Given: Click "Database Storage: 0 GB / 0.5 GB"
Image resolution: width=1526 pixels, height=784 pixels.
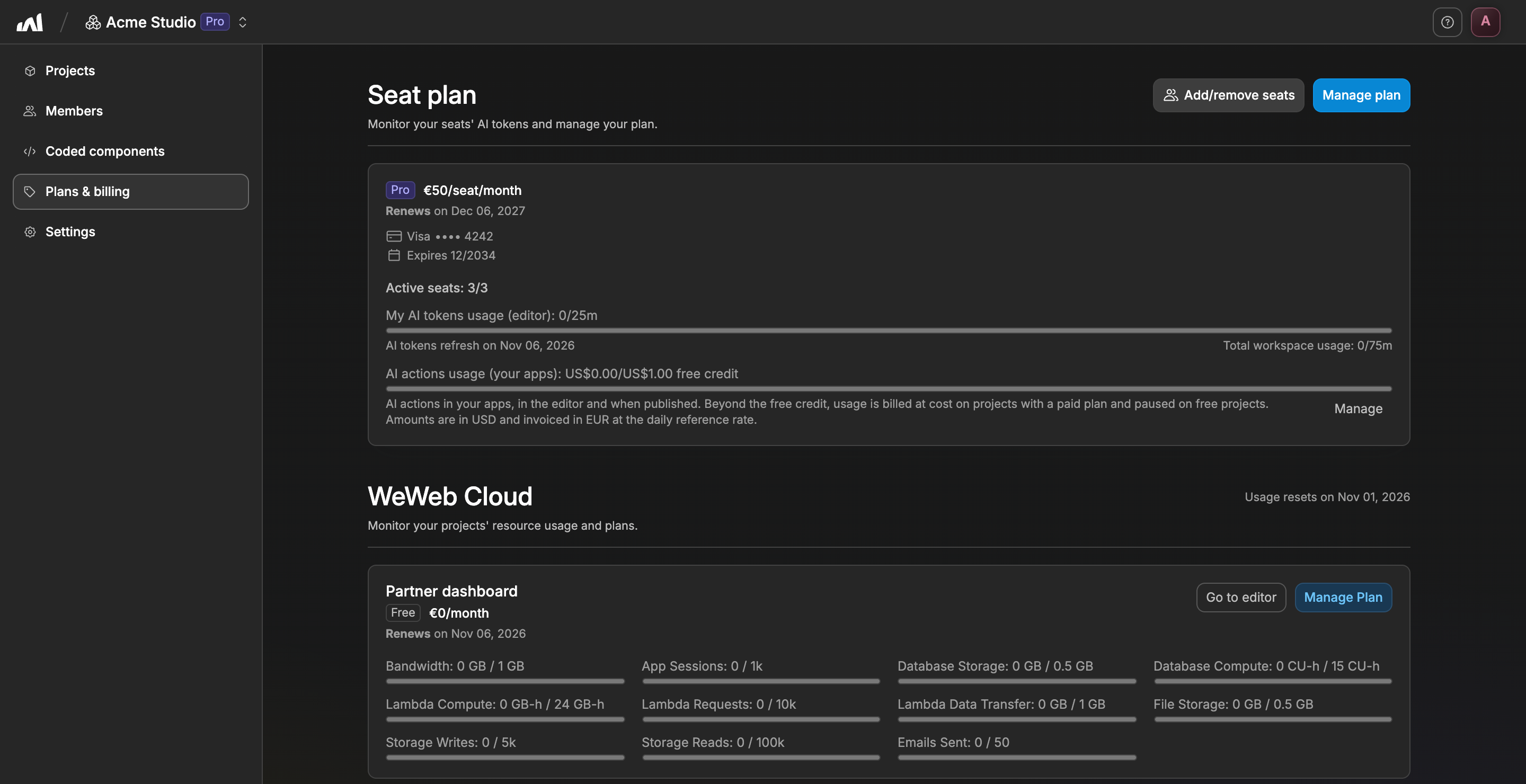Looking at the screenshot, I should (x=995, y=666).
